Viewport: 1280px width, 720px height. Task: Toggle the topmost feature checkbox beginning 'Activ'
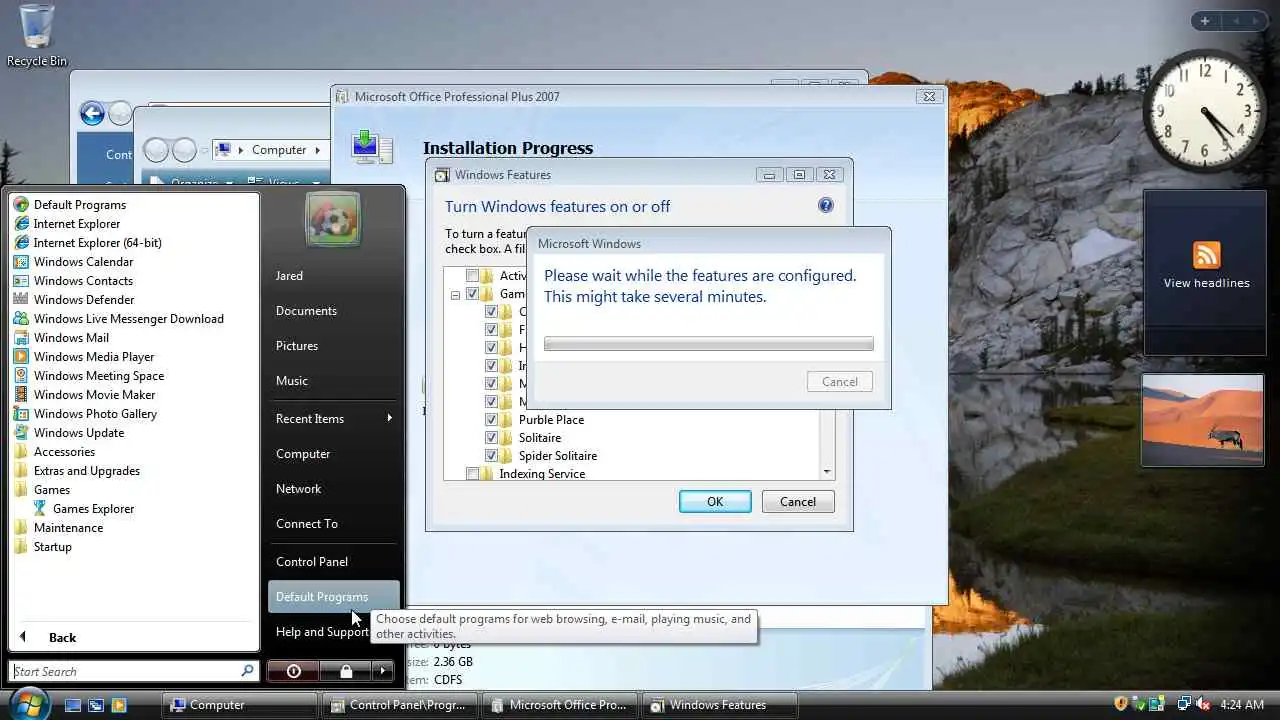click(x=472, y=276)
